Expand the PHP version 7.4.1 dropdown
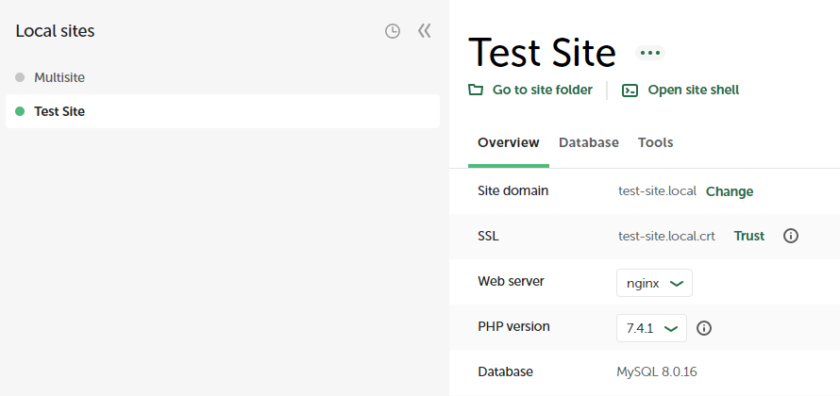This screenshot has width=840, height=396. 651,328
